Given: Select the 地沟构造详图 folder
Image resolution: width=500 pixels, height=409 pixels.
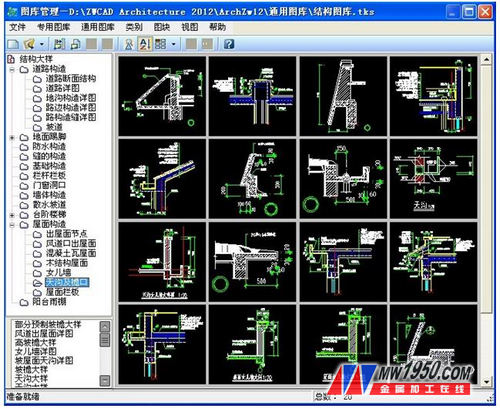Looking at the screenshot, I should (71, 98).
